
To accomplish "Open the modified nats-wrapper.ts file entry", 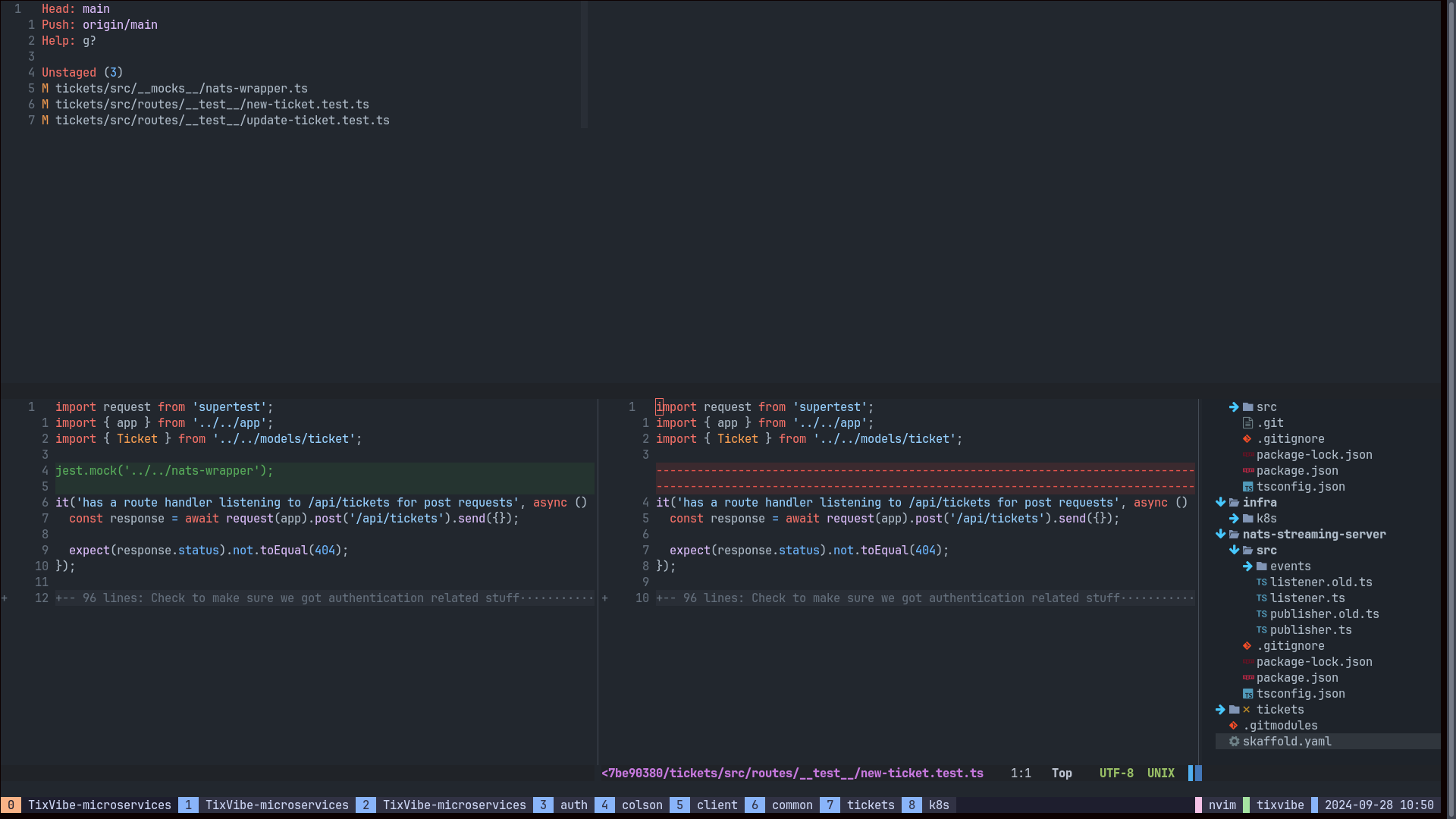I will pyautogui.click(x=181, y=89).
